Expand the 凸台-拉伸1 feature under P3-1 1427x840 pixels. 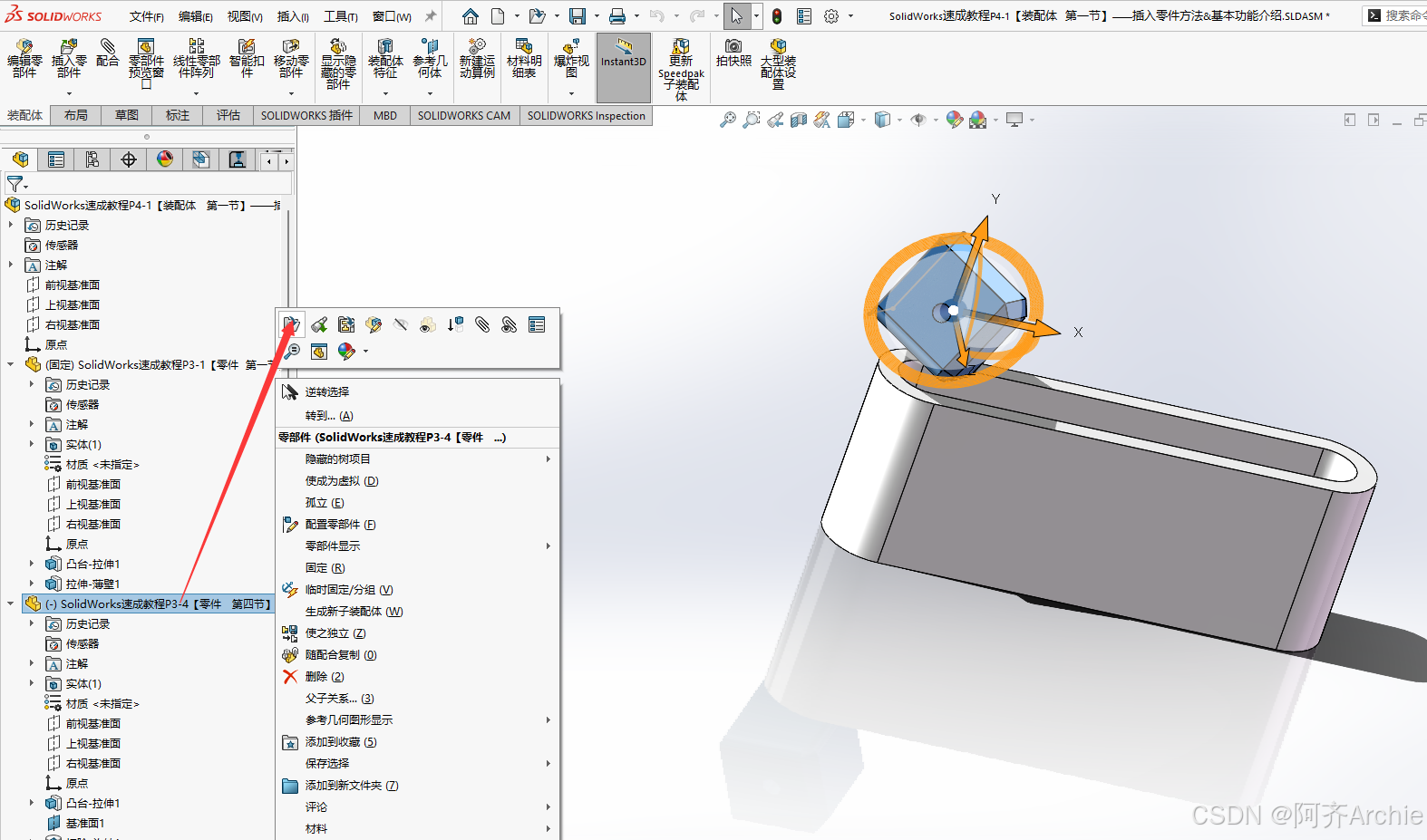click(32, 564)
